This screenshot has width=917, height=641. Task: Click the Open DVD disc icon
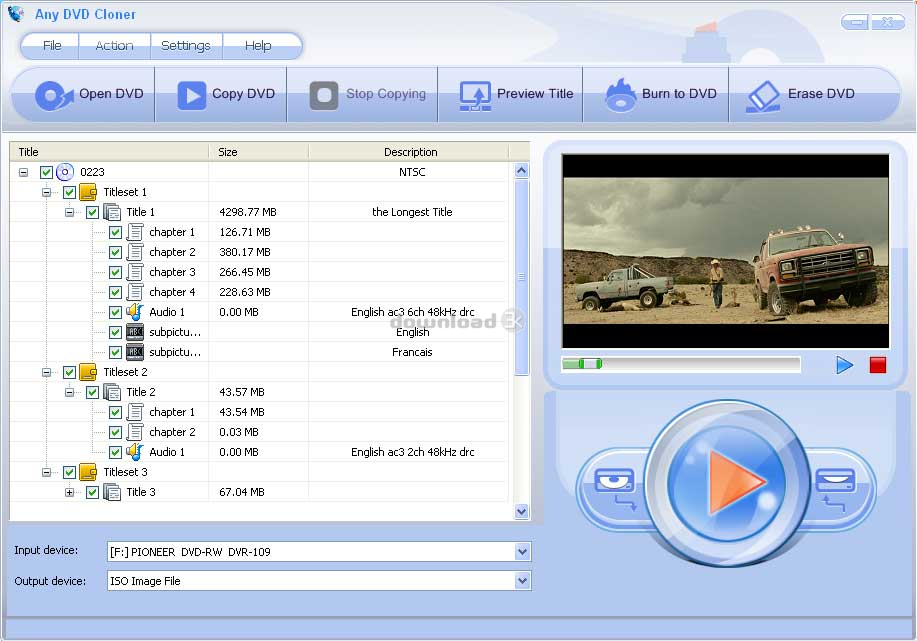click(x=54, y=95)
